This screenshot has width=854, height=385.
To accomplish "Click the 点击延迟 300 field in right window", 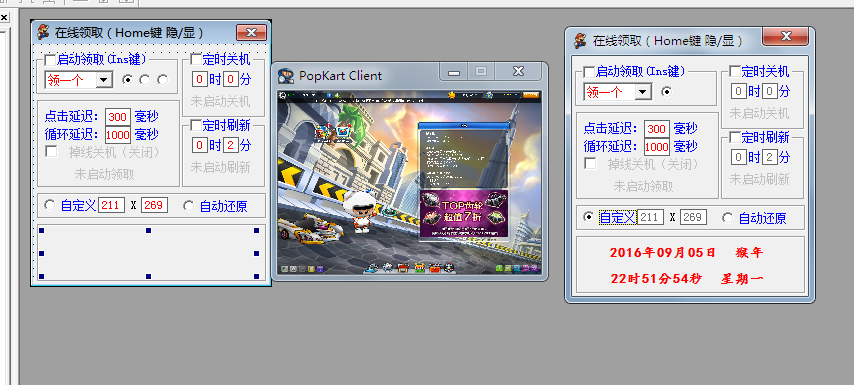I will 657,129.
